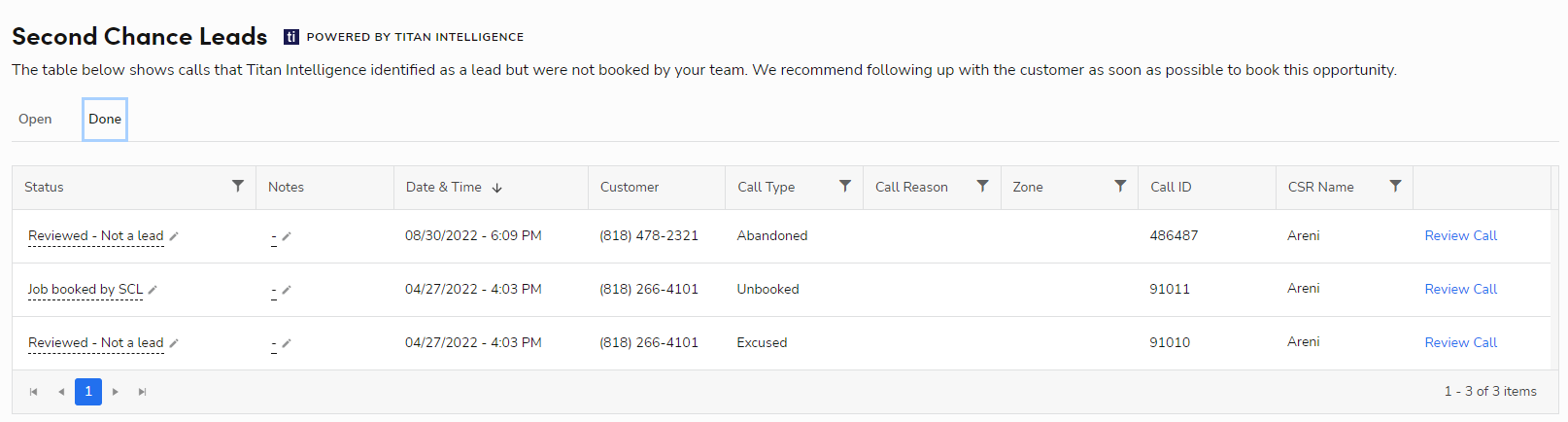Edit notes pencil for call 91010
The height and width of the screenshot is (422, 1568).
(287, 343)
